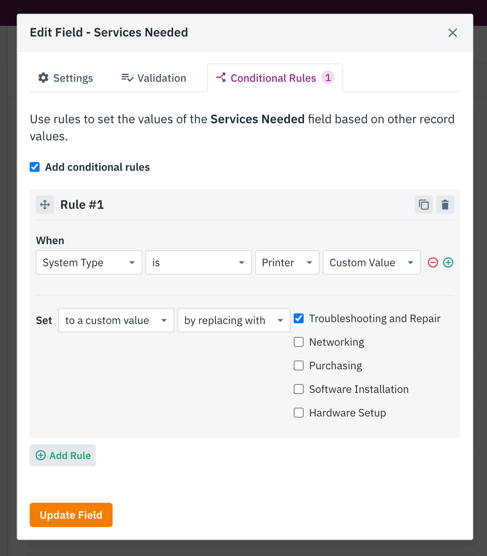Remove the condition with the red minus icon
The image size is (487, 556).
click(433, 262)
